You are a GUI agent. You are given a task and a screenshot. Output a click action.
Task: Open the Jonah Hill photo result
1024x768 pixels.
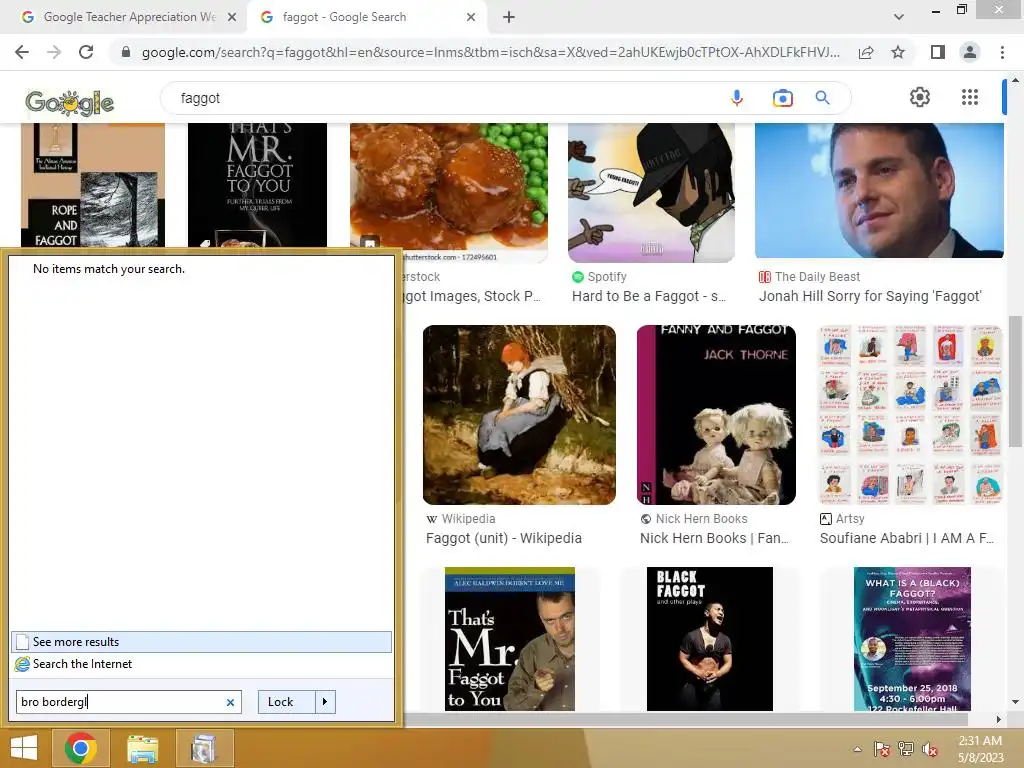[879, 190]
